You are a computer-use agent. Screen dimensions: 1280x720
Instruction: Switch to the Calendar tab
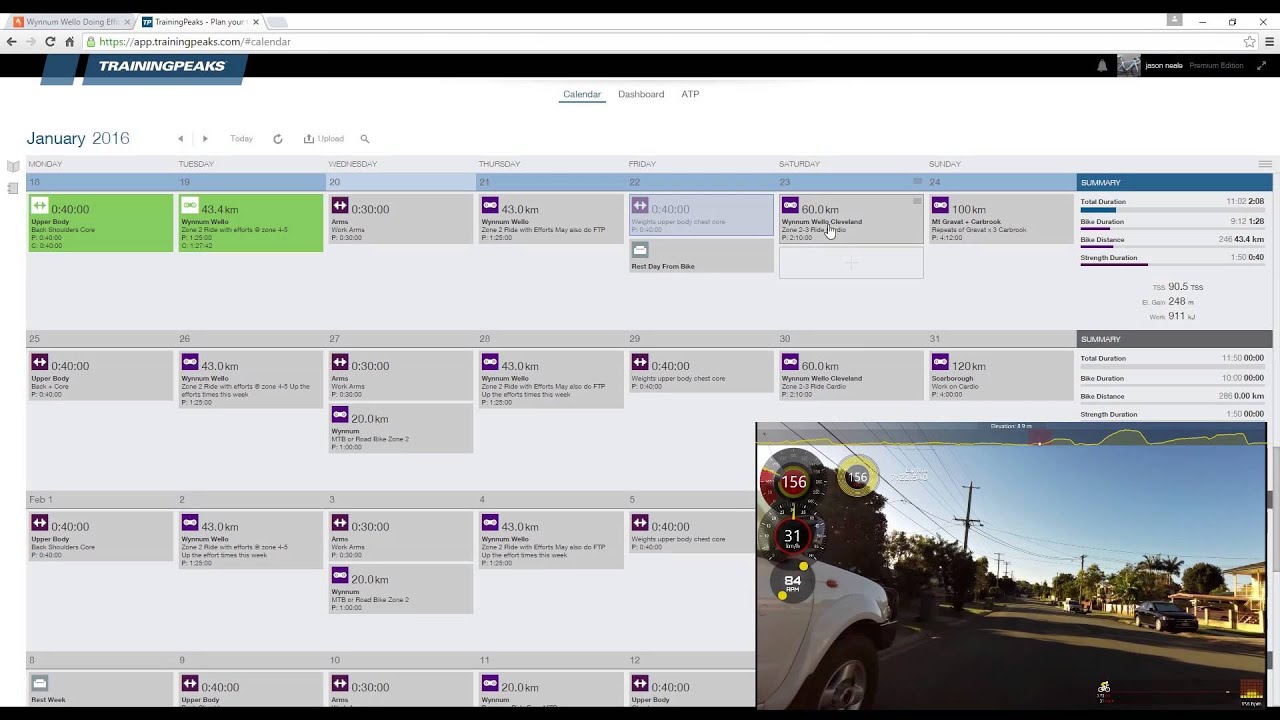point(582,94)
